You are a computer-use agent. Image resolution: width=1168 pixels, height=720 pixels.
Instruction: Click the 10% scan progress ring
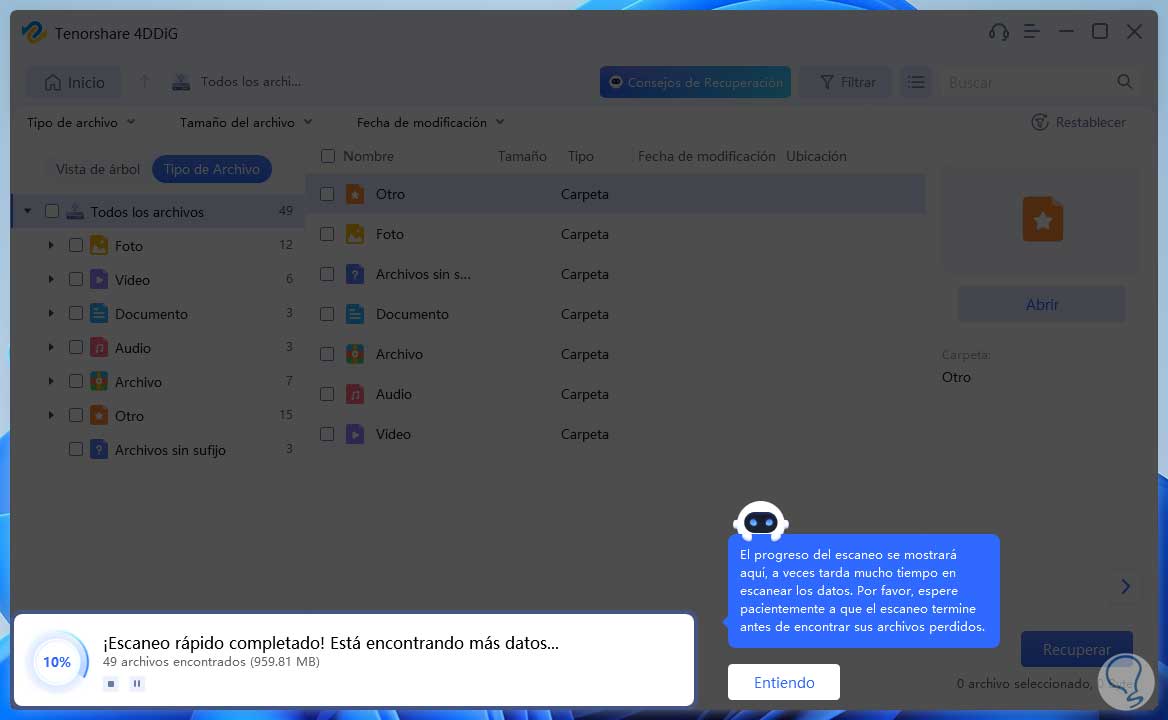point(57,661)
